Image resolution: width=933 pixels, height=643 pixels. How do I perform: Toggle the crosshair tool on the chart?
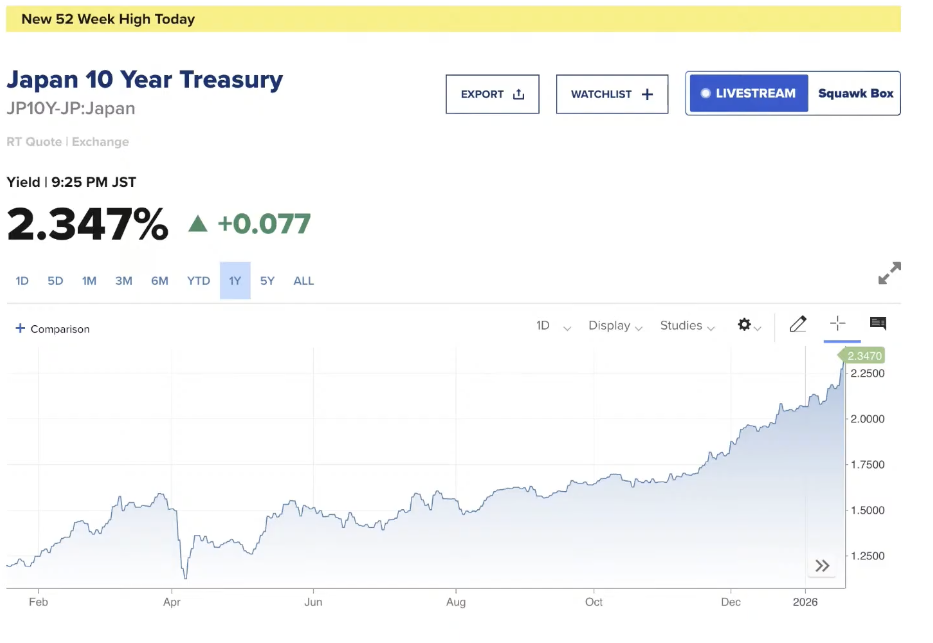pos(838,324)
